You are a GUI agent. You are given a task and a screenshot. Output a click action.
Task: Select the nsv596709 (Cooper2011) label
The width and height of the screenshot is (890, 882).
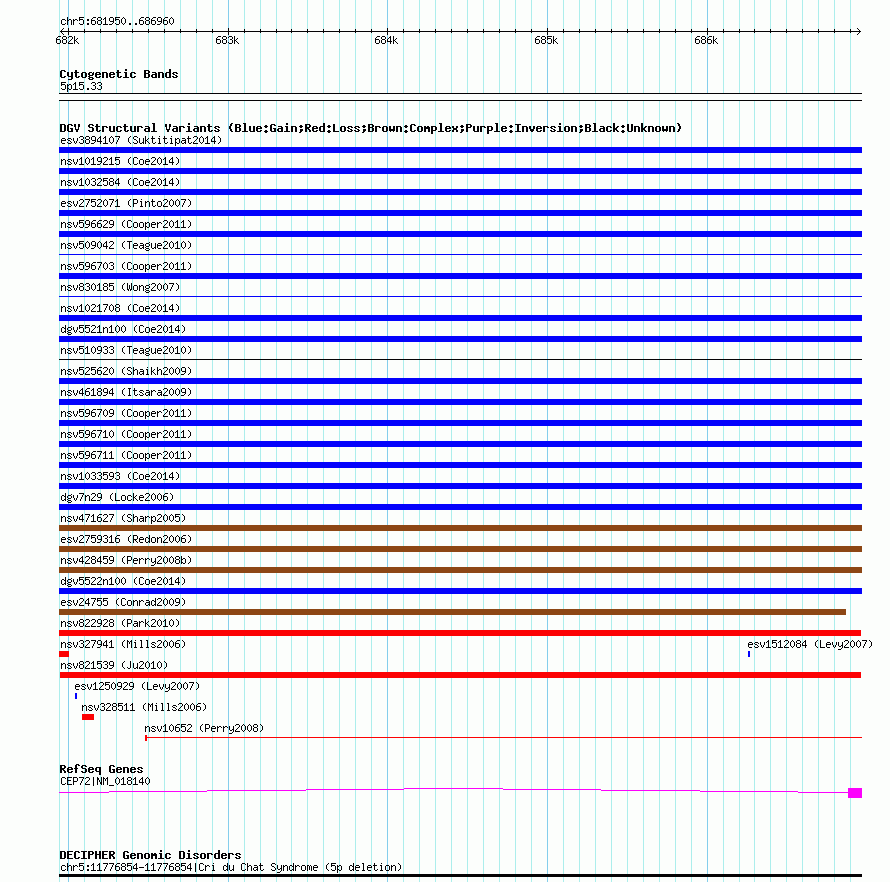(x=126, y=413)
